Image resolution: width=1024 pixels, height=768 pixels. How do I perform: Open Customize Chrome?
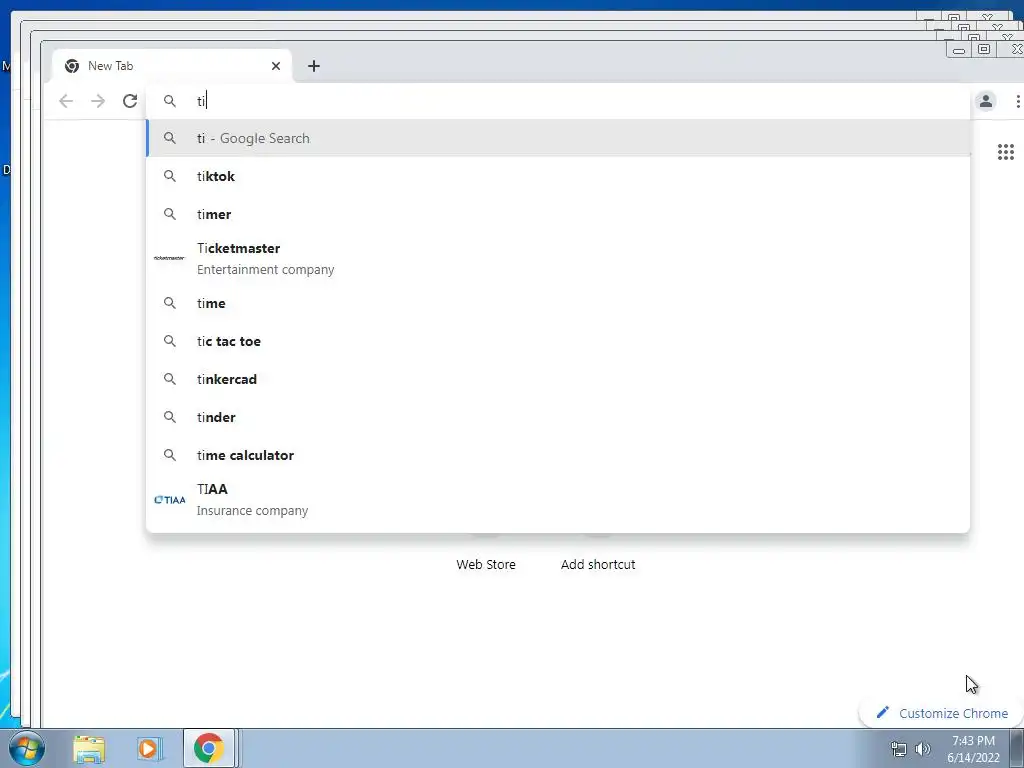pyautogui.click(x=942, y=713)
